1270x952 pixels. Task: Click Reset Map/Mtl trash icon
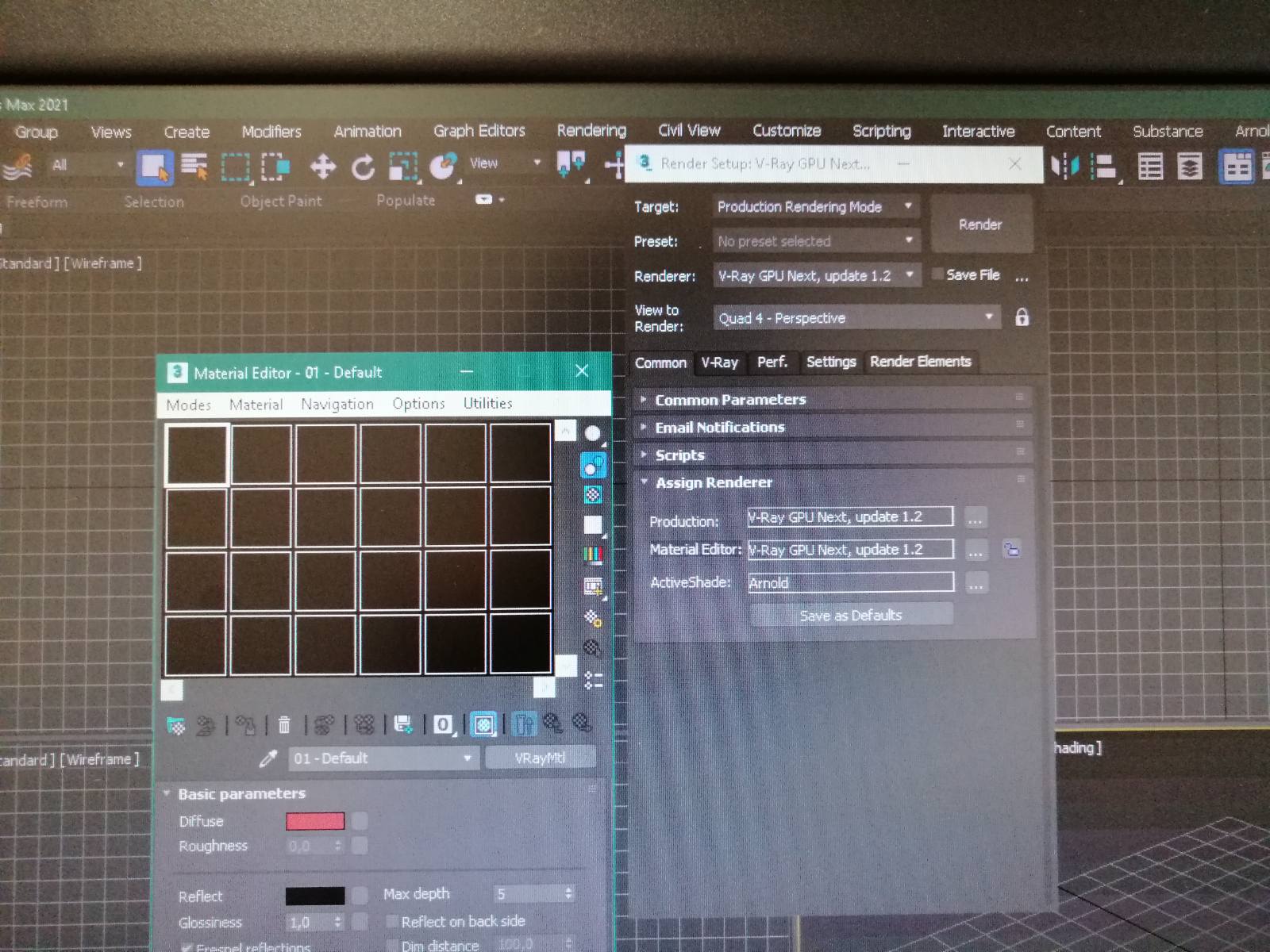[x=284, y=725]
